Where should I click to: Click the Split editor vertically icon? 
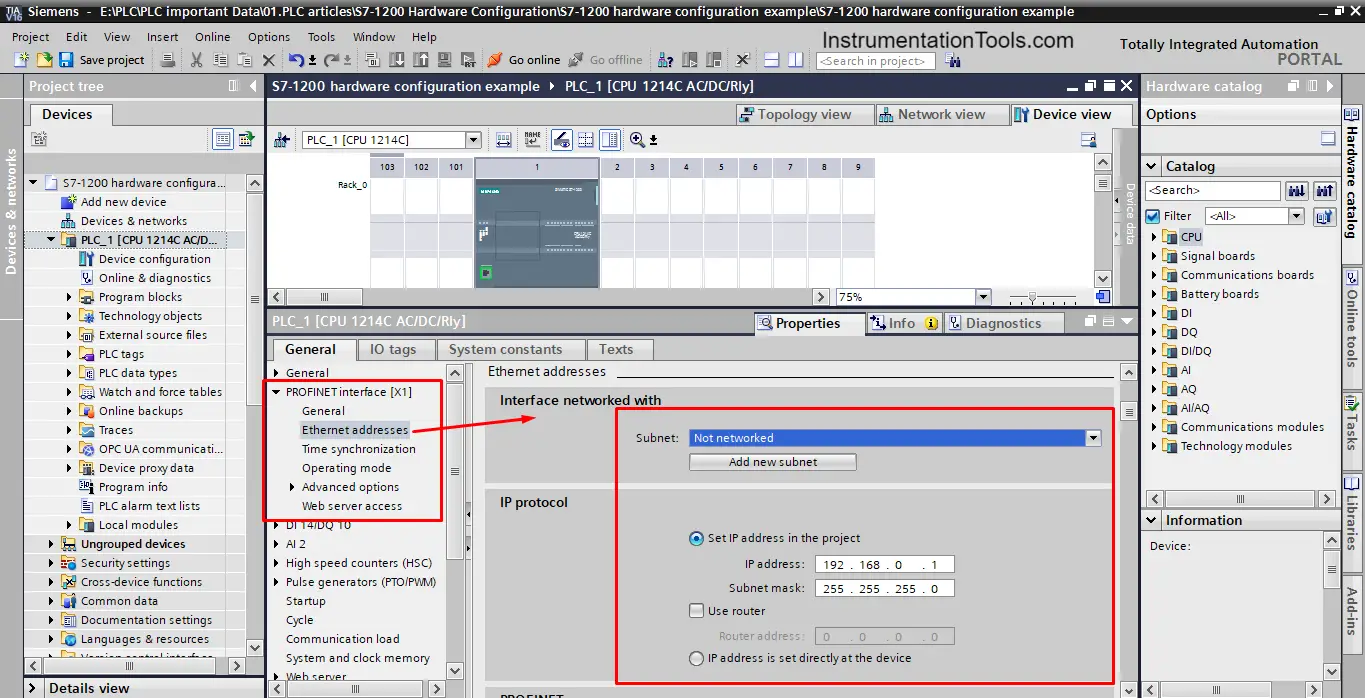(796, 60)
